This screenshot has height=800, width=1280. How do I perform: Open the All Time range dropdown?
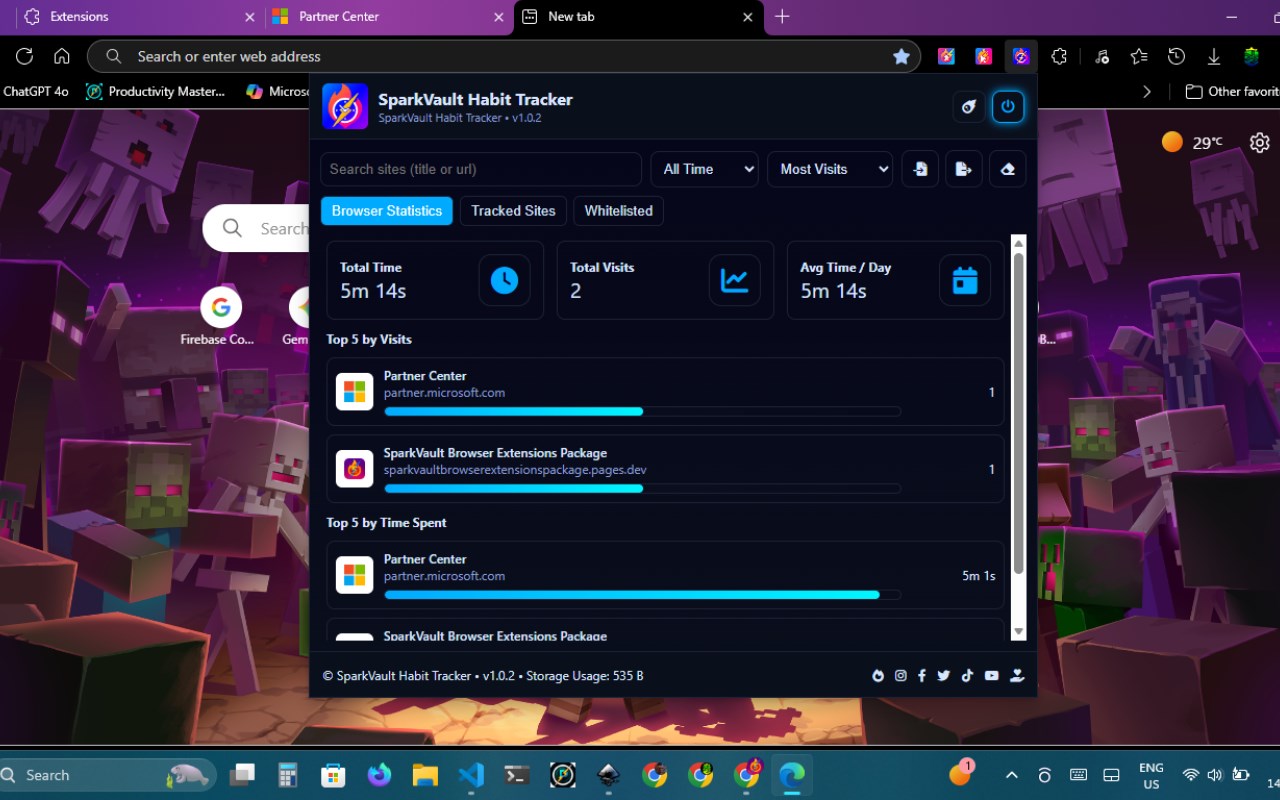[704, 169]
